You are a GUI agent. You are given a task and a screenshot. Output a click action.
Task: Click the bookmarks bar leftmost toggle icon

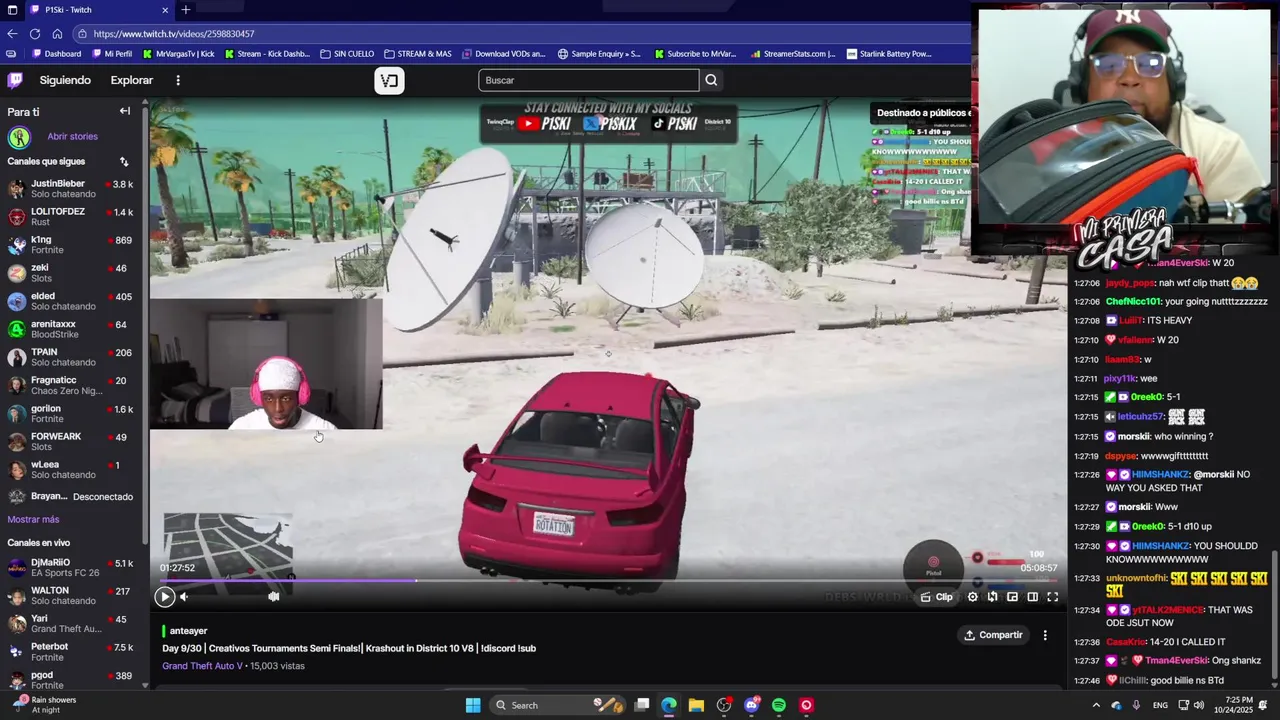point(11,54)
